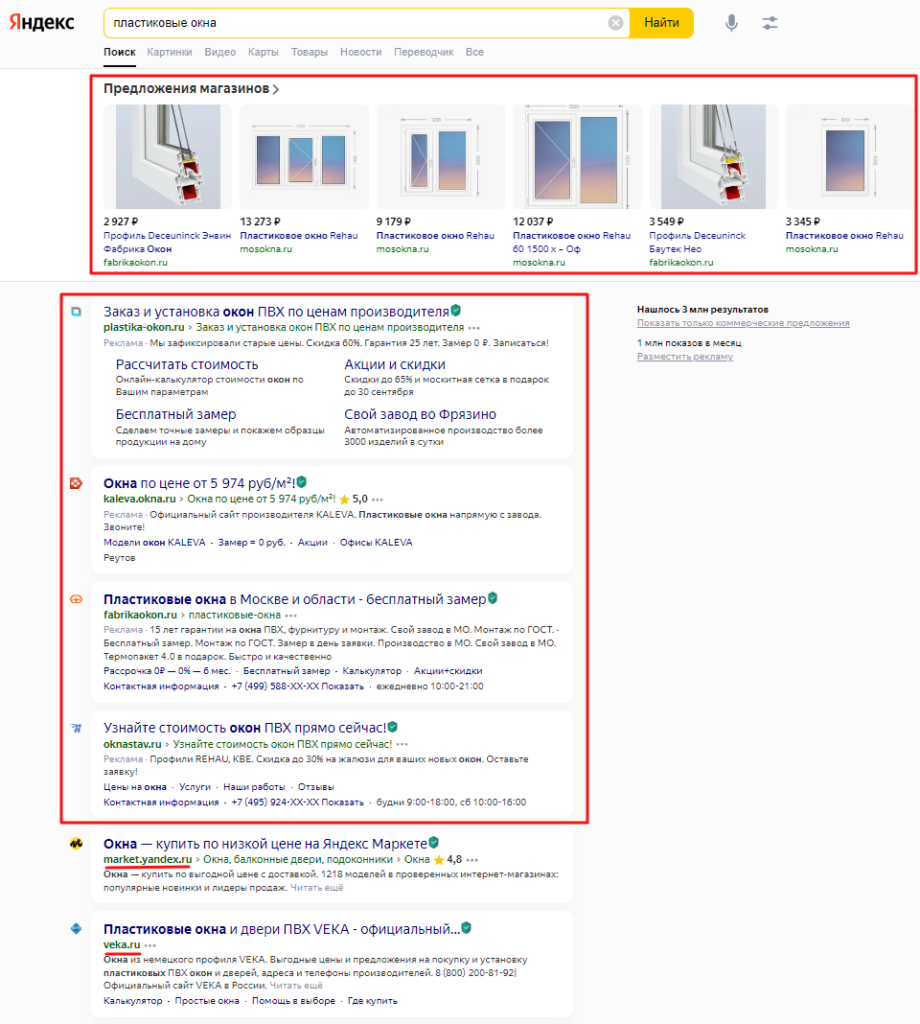Open Офисы KALEVA link

(376, 543)
